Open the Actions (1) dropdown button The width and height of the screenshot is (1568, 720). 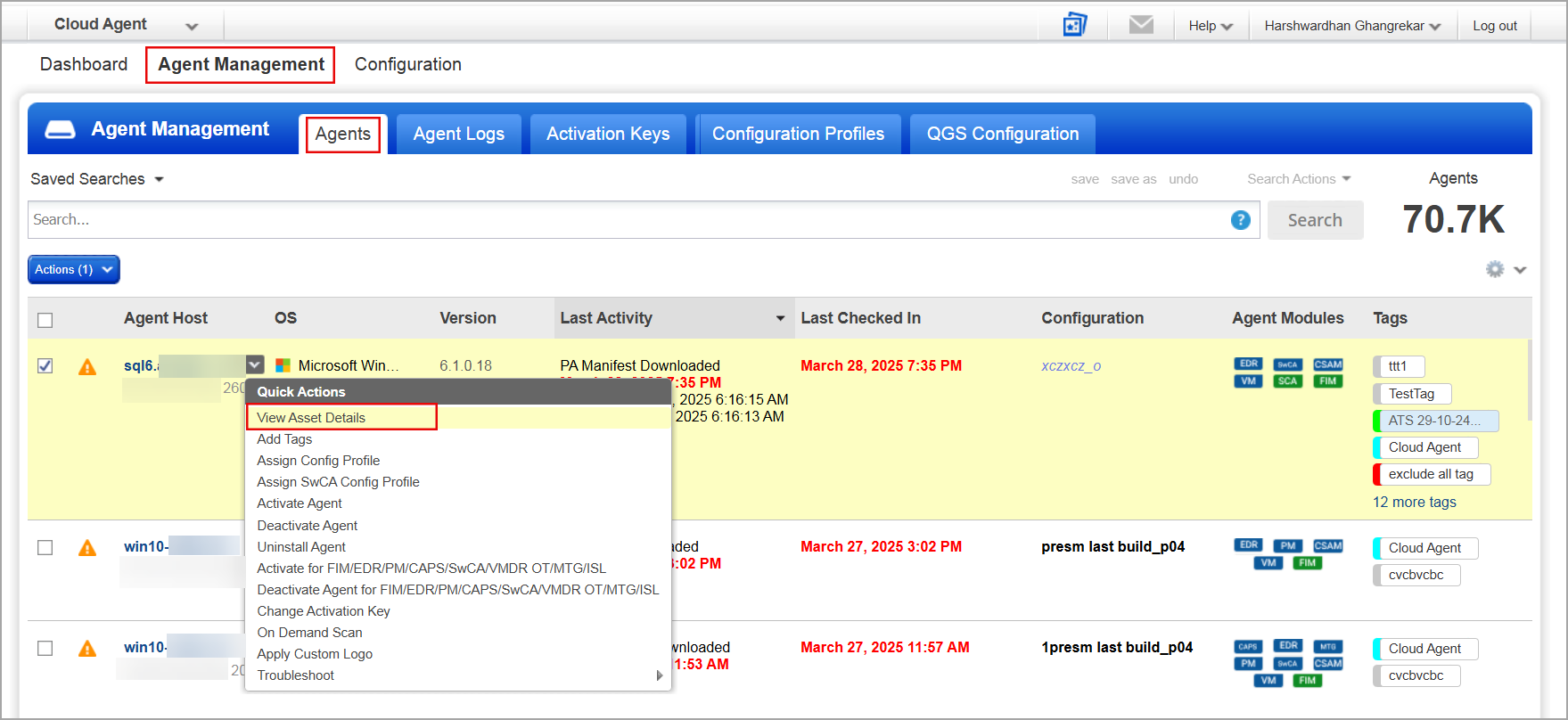74,269
